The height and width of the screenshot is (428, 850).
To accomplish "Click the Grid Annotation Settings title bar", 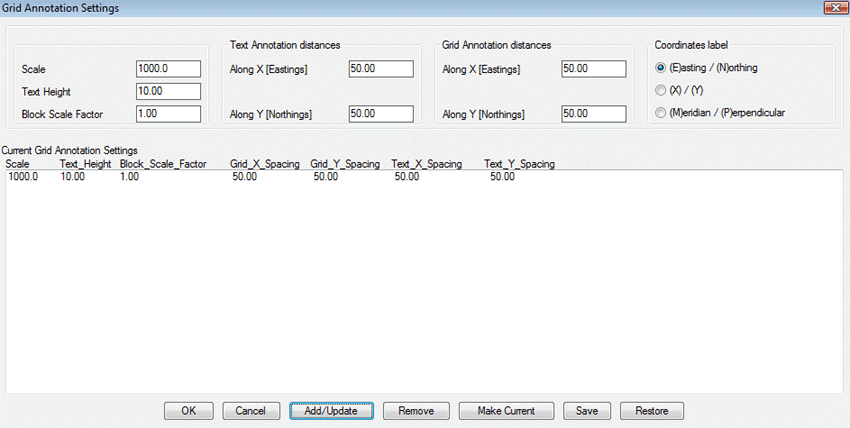I will [x=400, y=8].
